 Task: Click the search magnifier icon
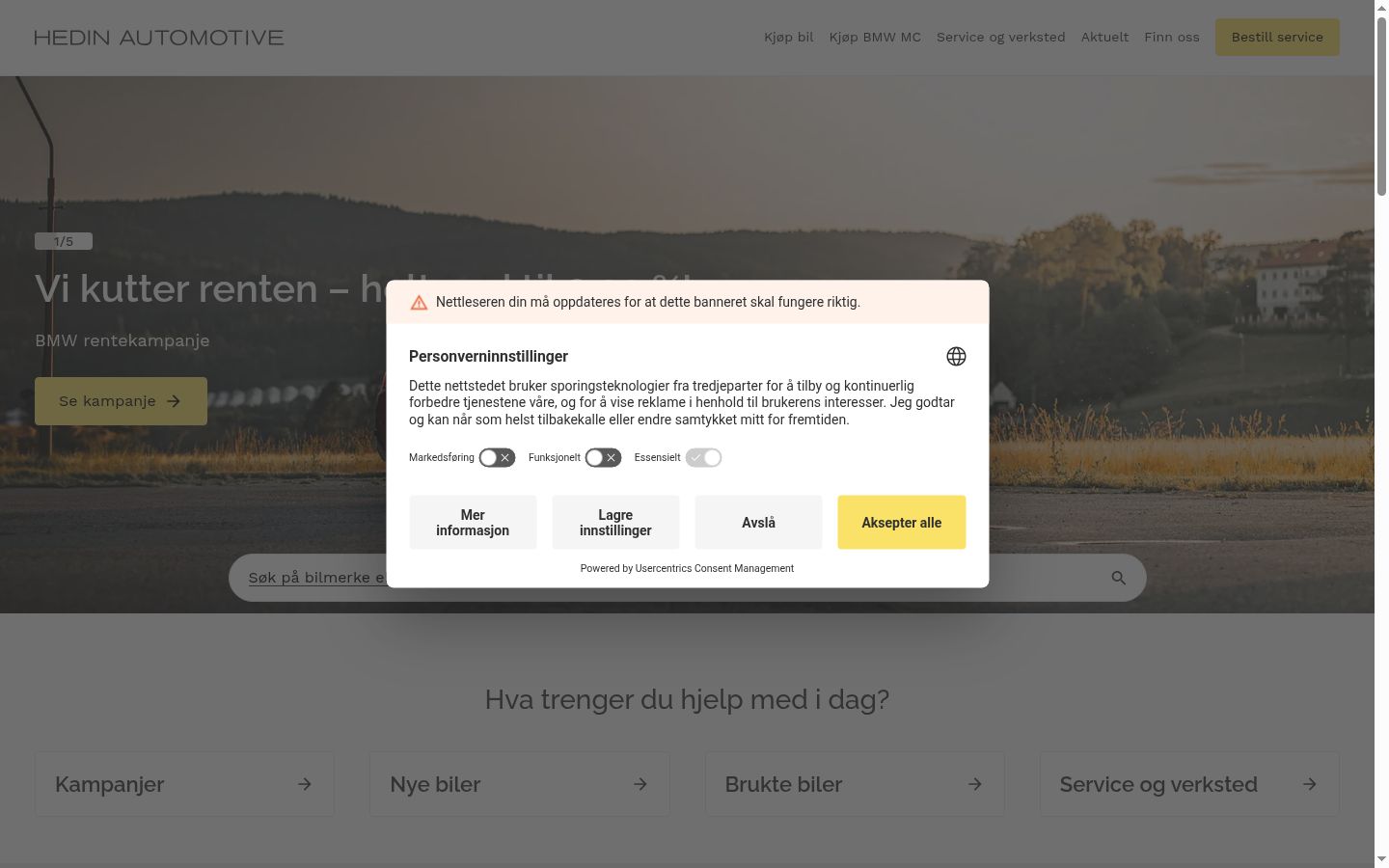click(1119, 578)
